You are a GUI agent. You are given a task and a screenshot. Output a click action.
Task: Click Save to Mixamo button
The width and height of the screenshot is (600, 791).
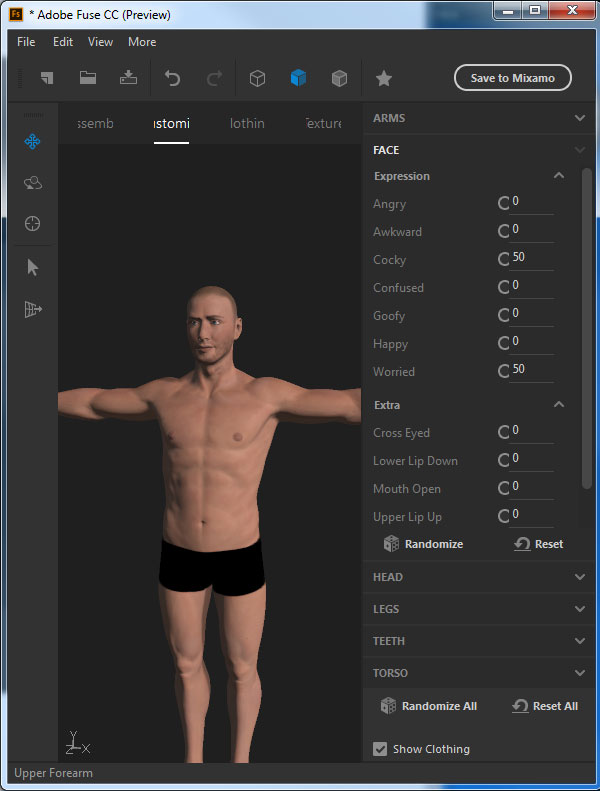tap(512, 78)
